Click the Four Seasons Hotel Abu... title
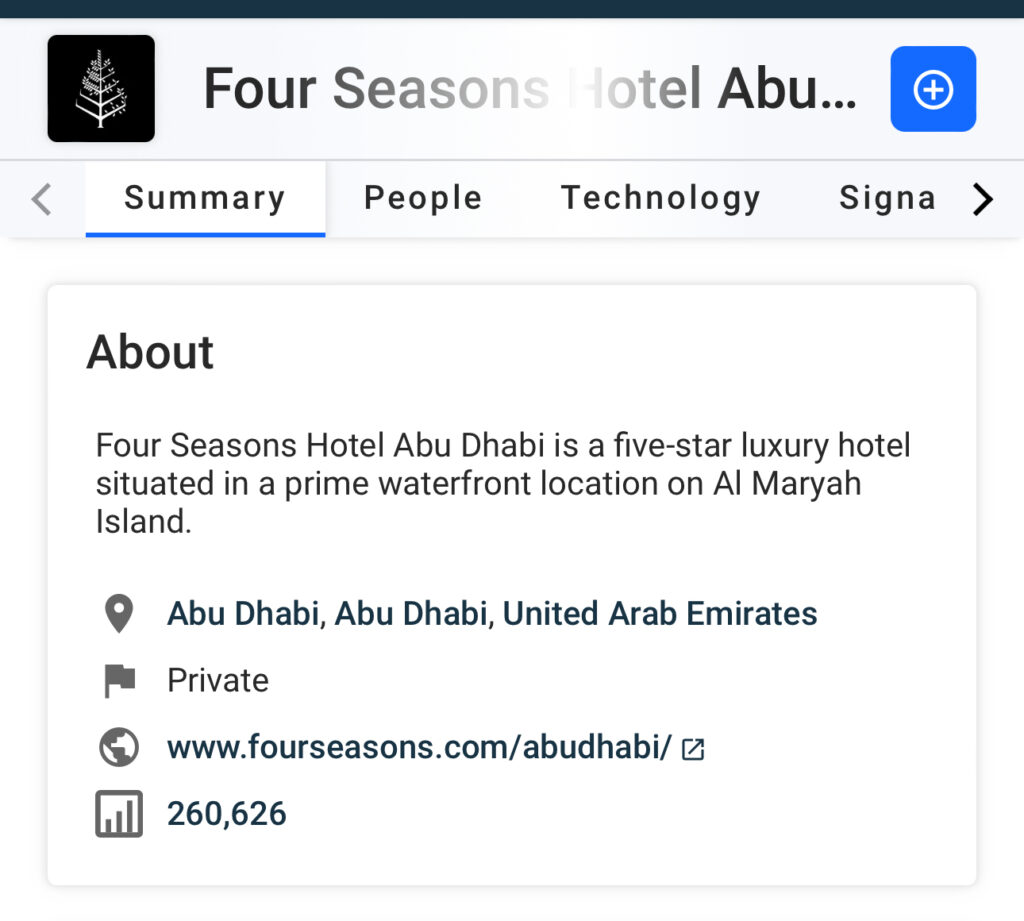 point(530,89)
